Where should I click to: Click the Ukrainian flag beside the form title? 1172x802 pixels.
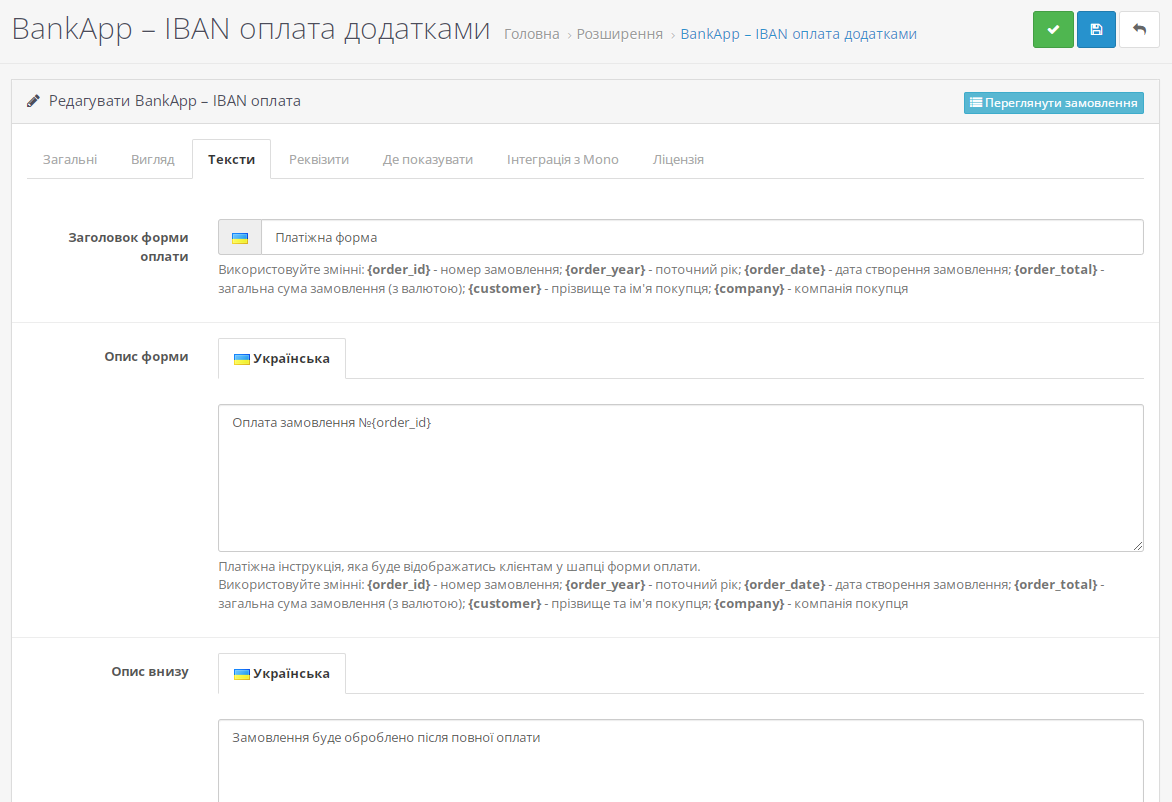(x=240, y=238)
